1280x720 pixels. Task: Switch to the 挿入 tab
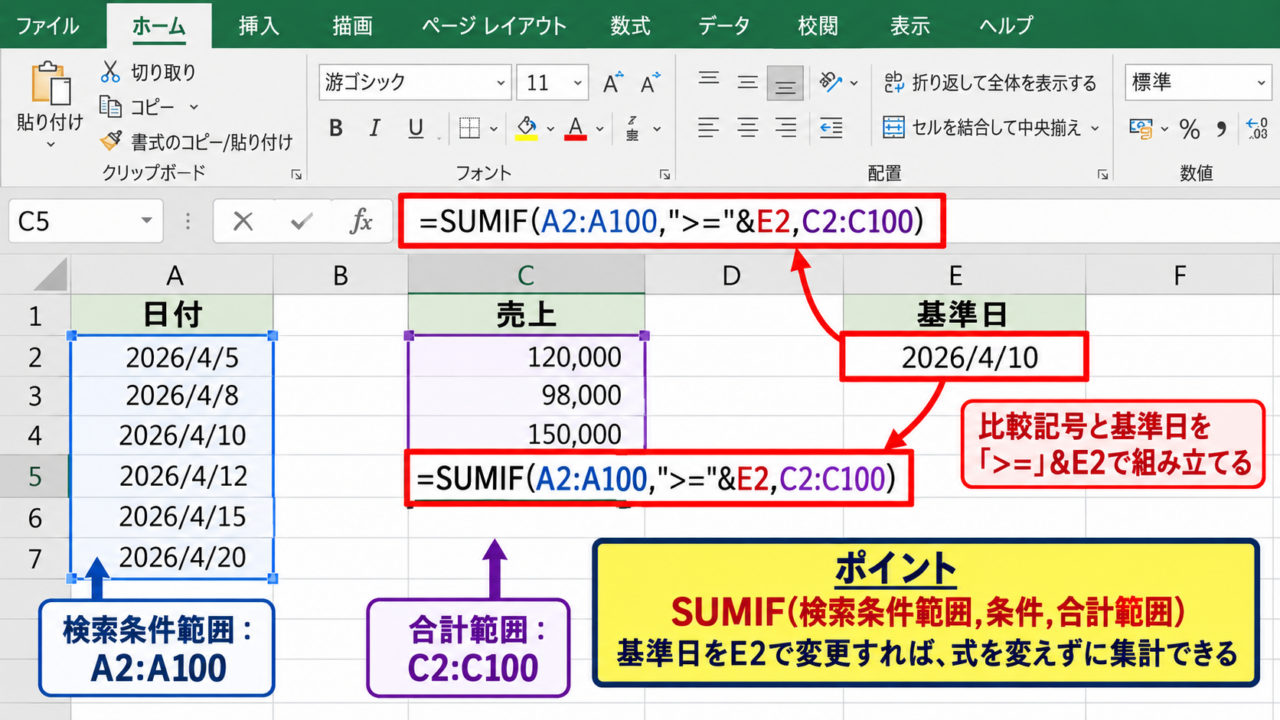pos(258,24)
